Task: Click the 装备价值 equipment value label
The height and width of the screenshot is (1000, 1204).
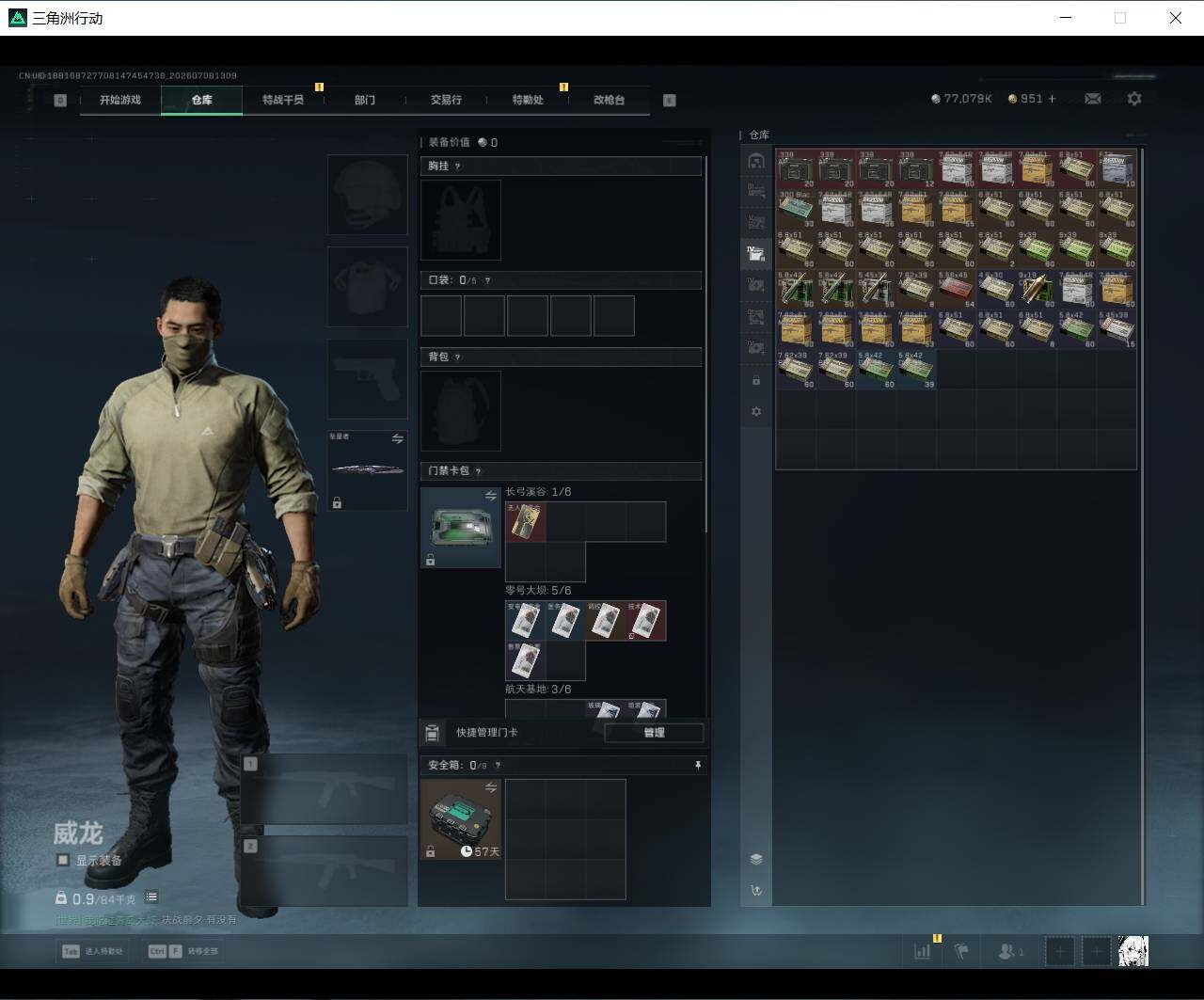Action: point(449,142)
